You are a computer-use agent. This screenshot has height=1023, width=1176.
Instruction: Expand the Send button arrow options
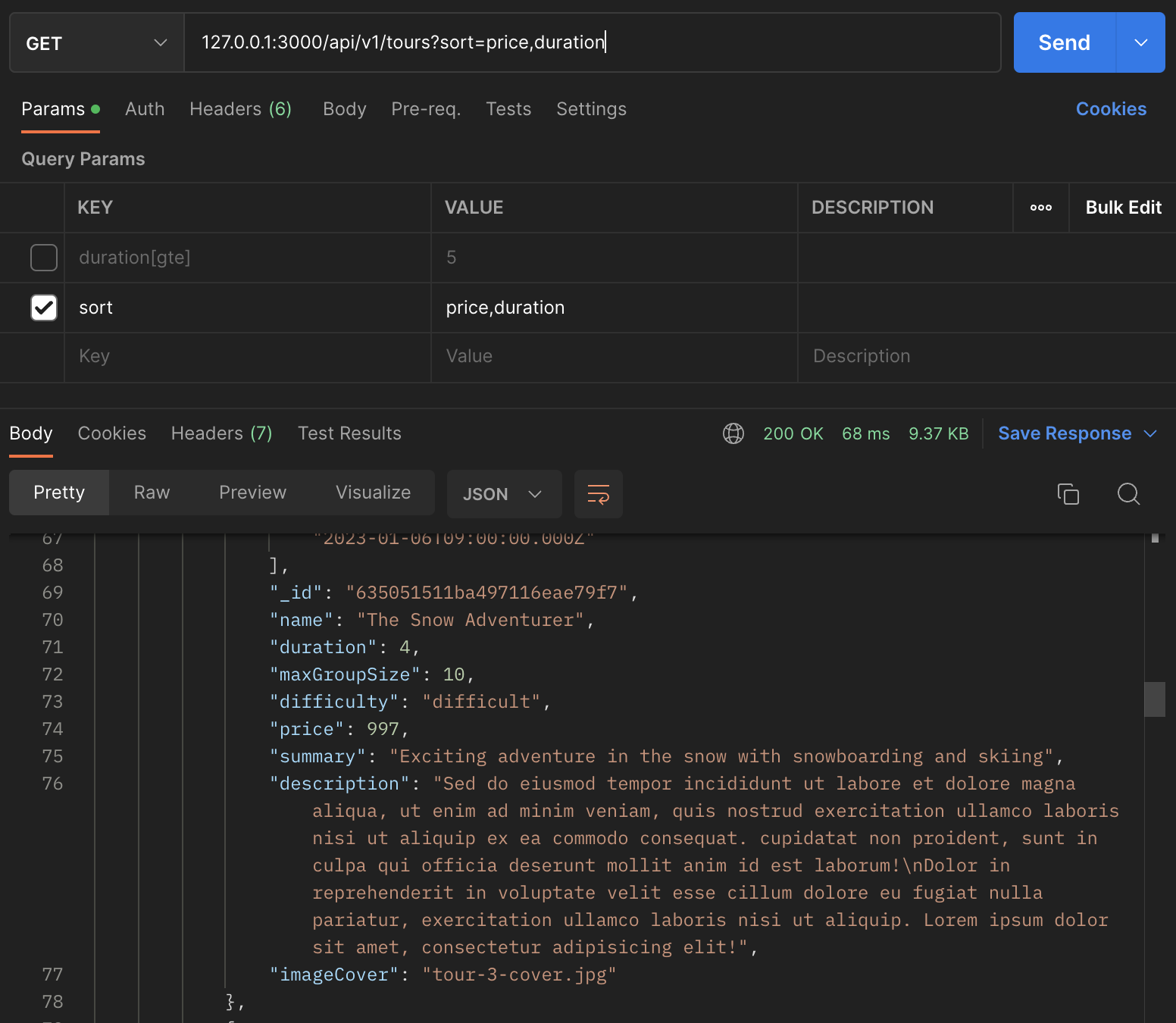point(1140,43)
